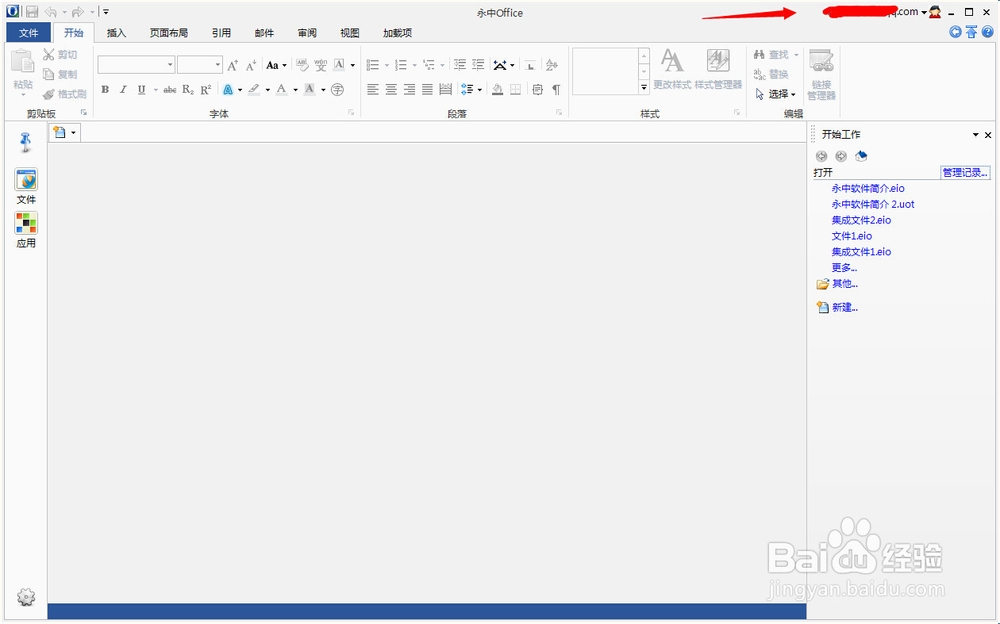Viewport: 1000px width, 624px height.
Task: Switch to the 插入 tab
Action: tap(116, 33)
